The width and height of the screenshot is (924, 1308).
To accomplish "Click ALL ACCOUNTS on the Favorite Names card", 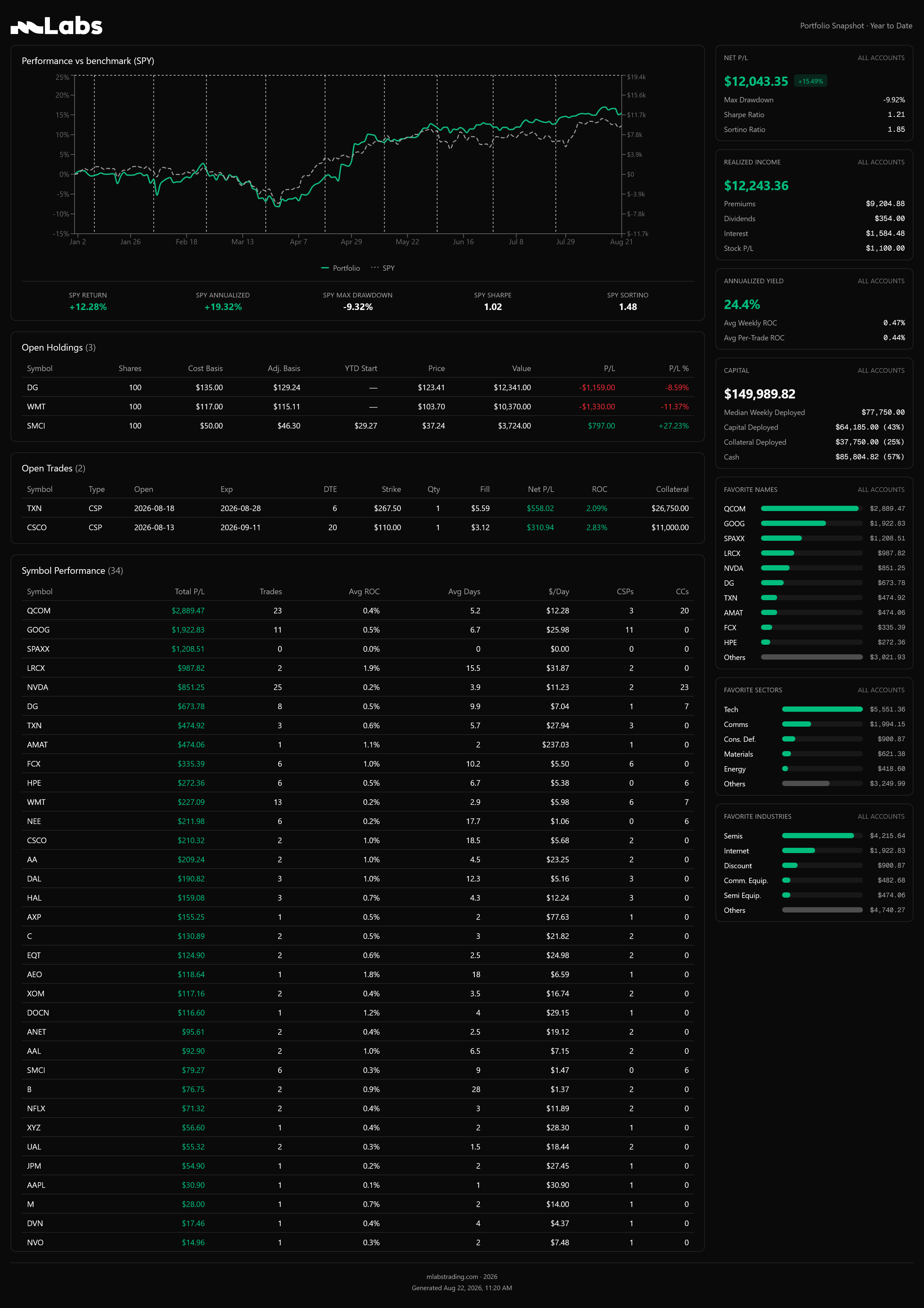I will click(x=881, y=490).
